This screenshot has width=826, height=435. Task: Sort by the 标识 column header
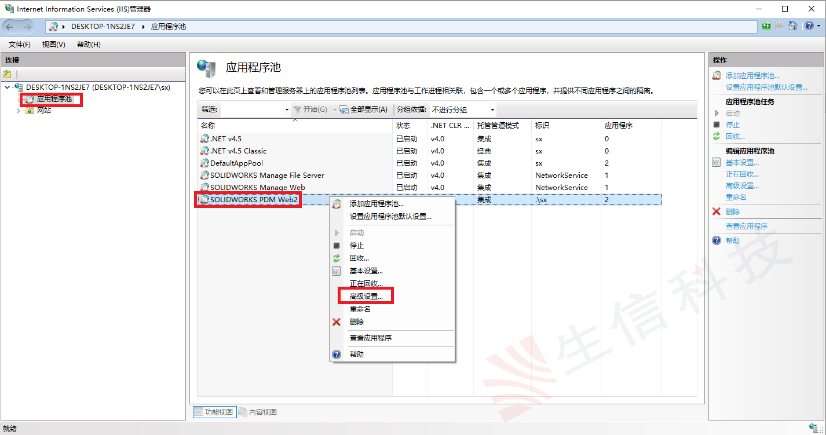tap(566, 125)
